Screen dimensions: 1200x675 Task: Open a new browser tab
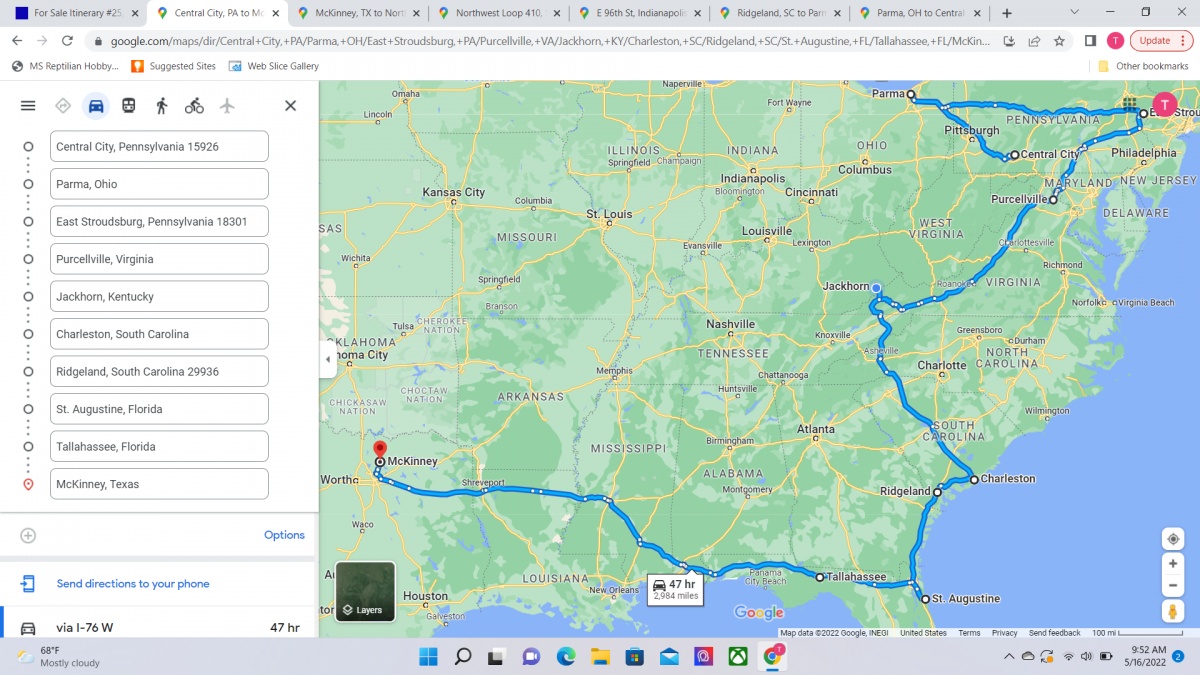(x=1007, y=13)
